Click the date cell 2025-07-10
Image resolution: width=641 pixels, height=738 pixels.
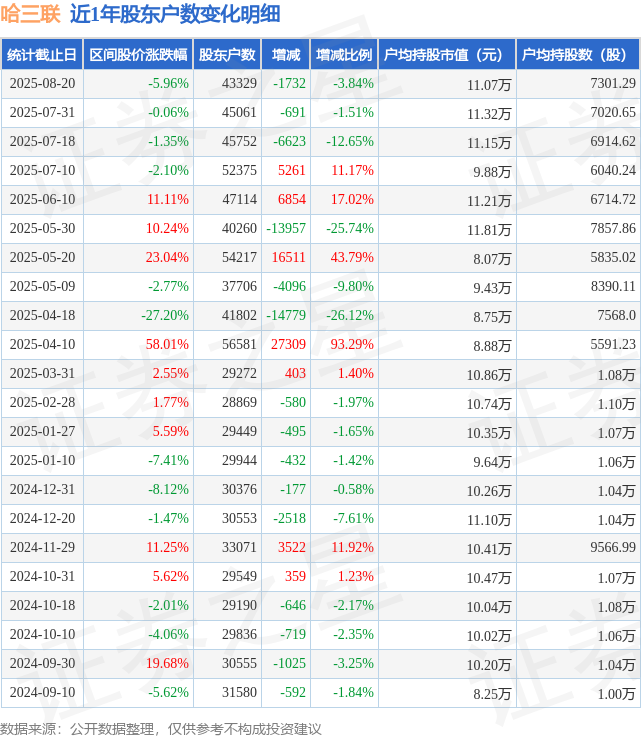[x=42, y=170]
